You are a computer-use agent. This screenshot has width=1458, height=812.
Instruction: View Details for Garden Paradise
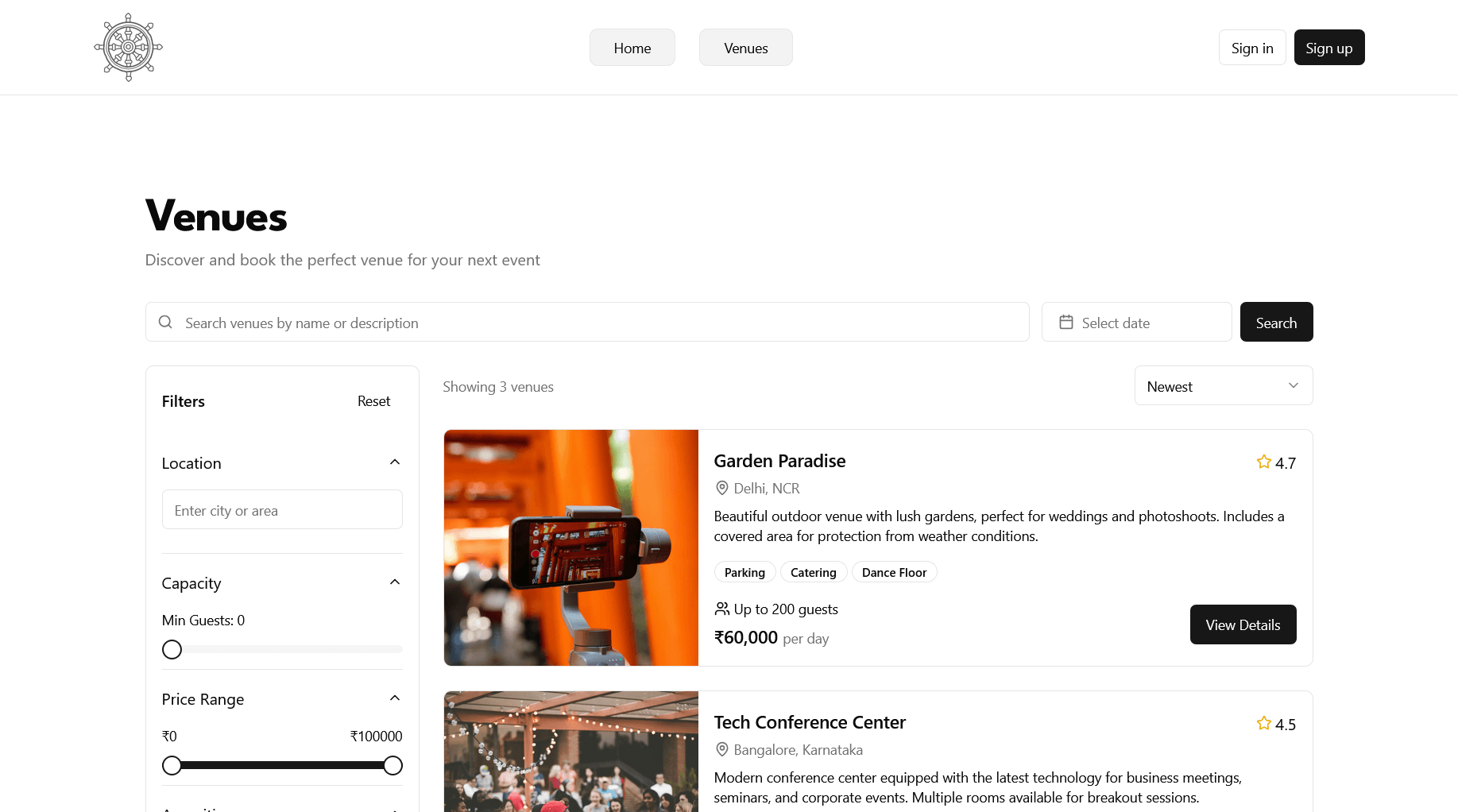point(1243,624)
